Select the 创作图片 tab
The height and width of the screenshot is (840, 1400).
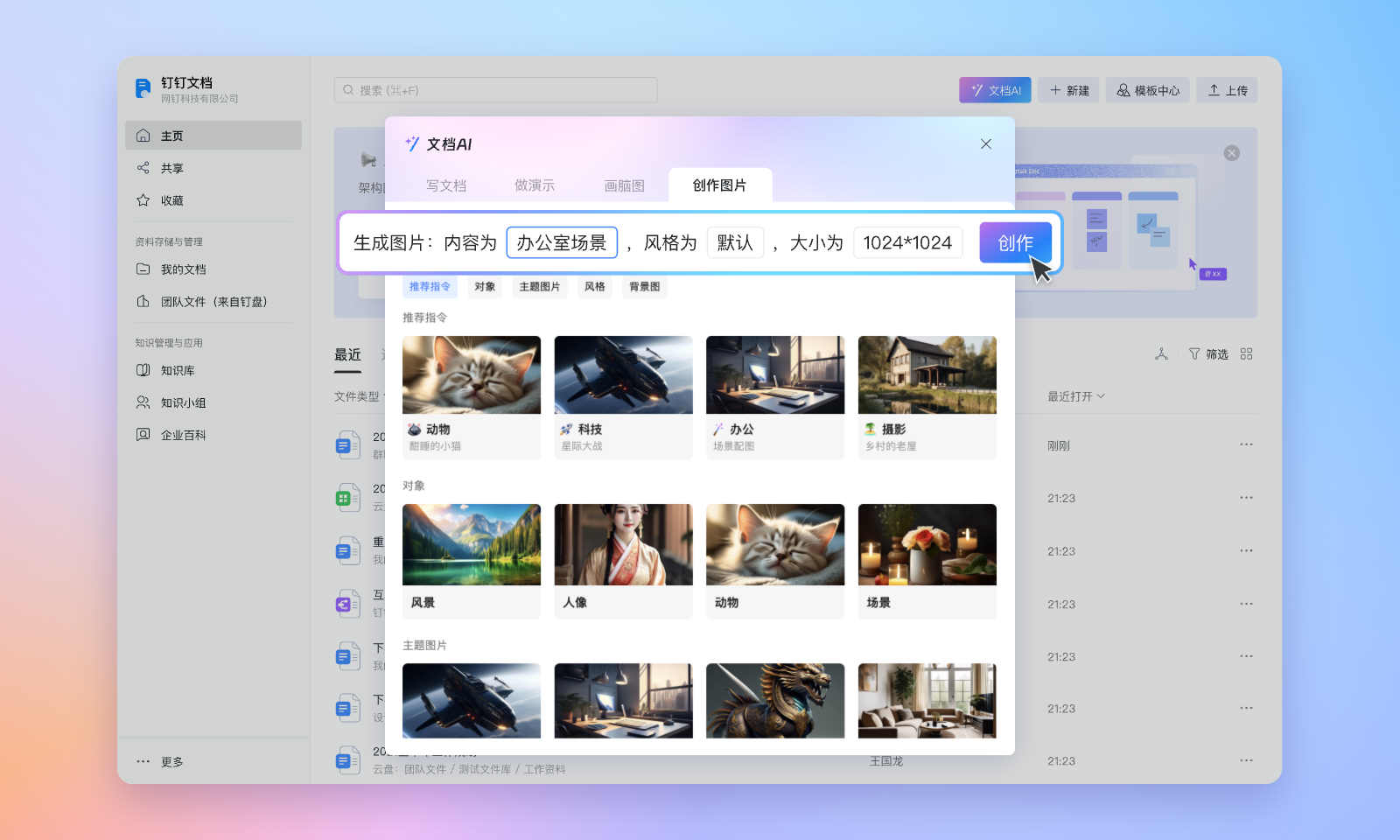(720, 185)
